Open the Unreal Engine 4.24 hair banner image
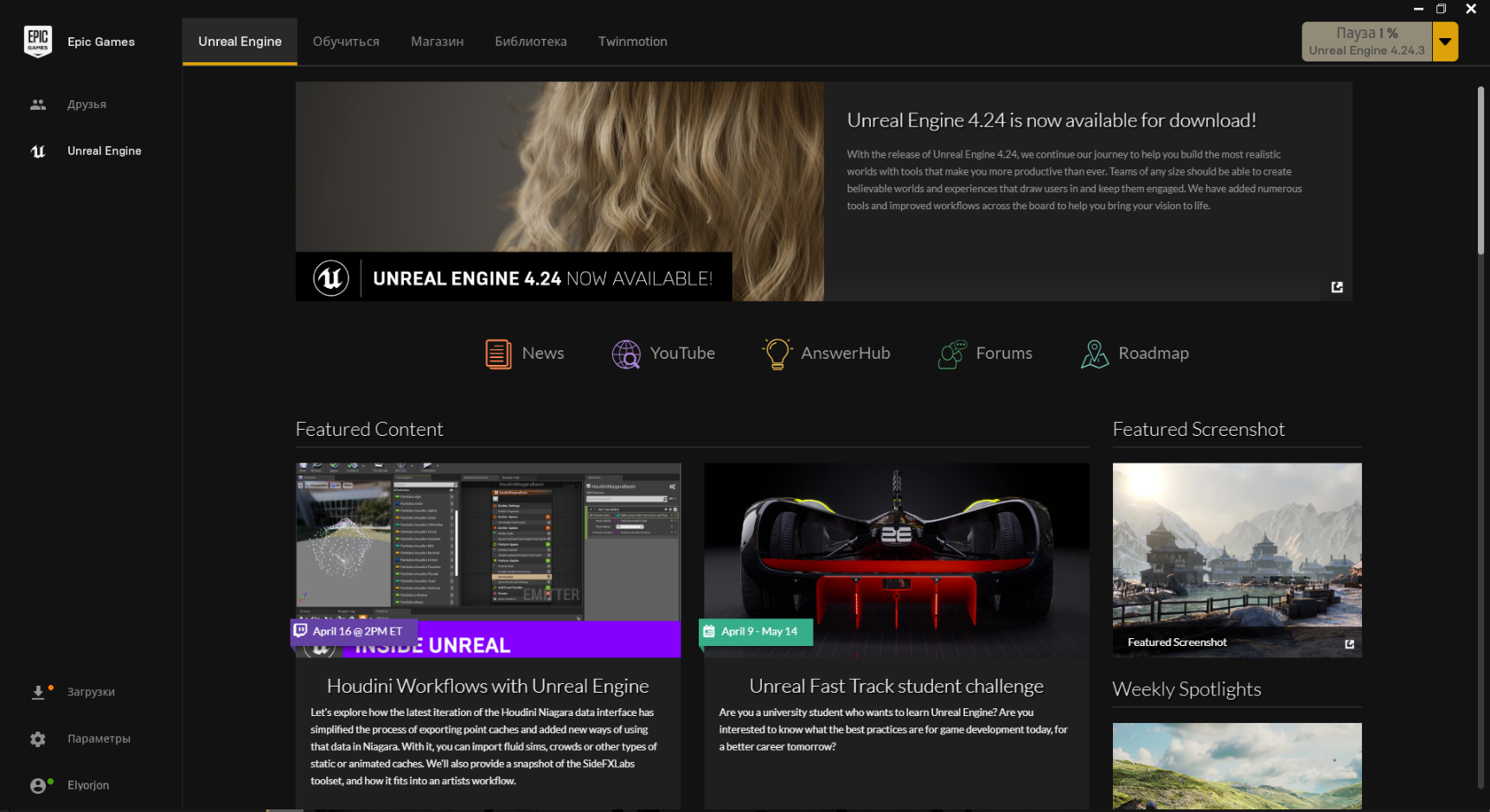 (x=560, y=191)
